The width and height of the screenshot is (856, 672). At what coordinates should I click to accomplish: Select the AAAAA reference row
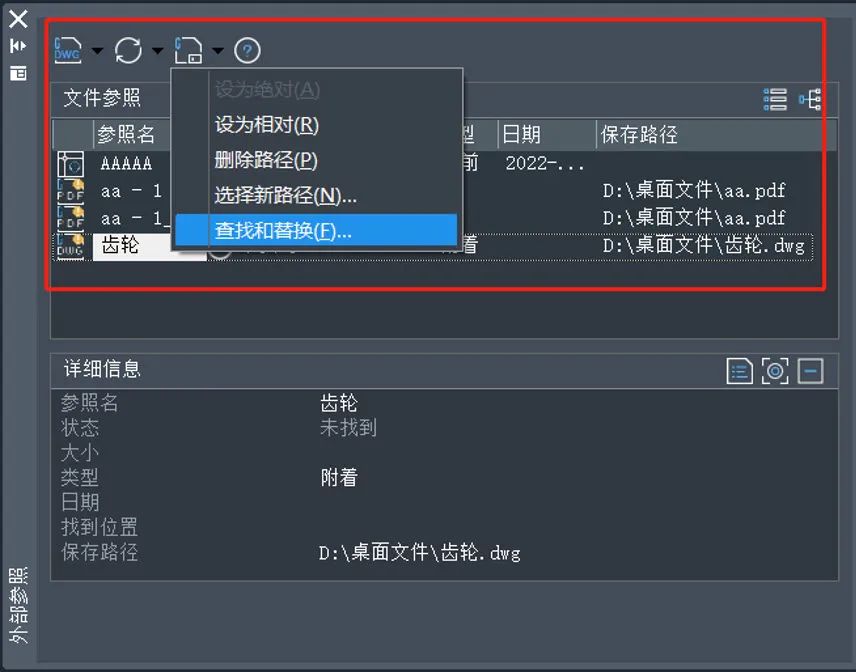click(126, 163)
